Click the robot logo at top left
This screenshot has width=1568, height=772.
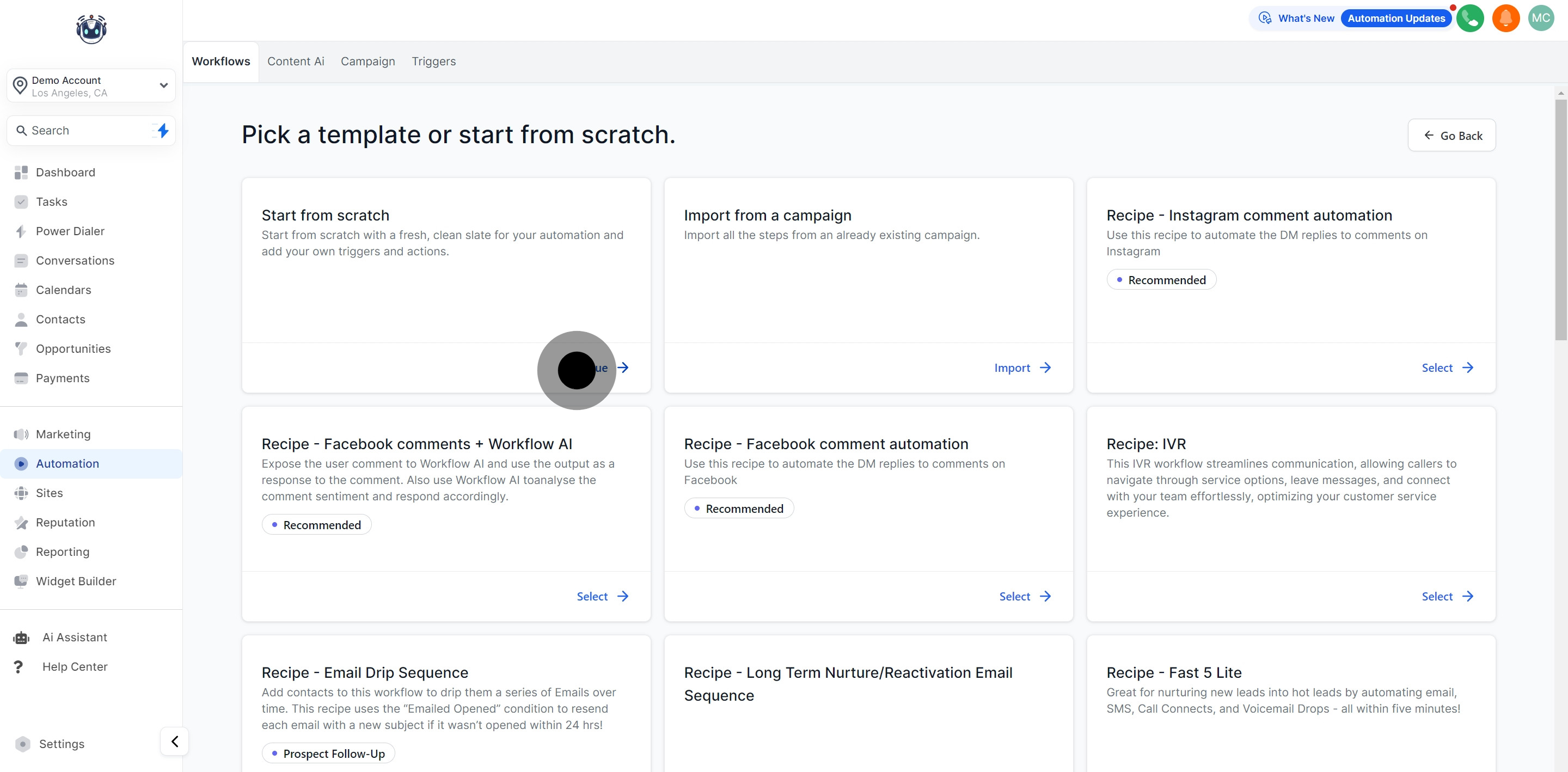click(91, 29)
